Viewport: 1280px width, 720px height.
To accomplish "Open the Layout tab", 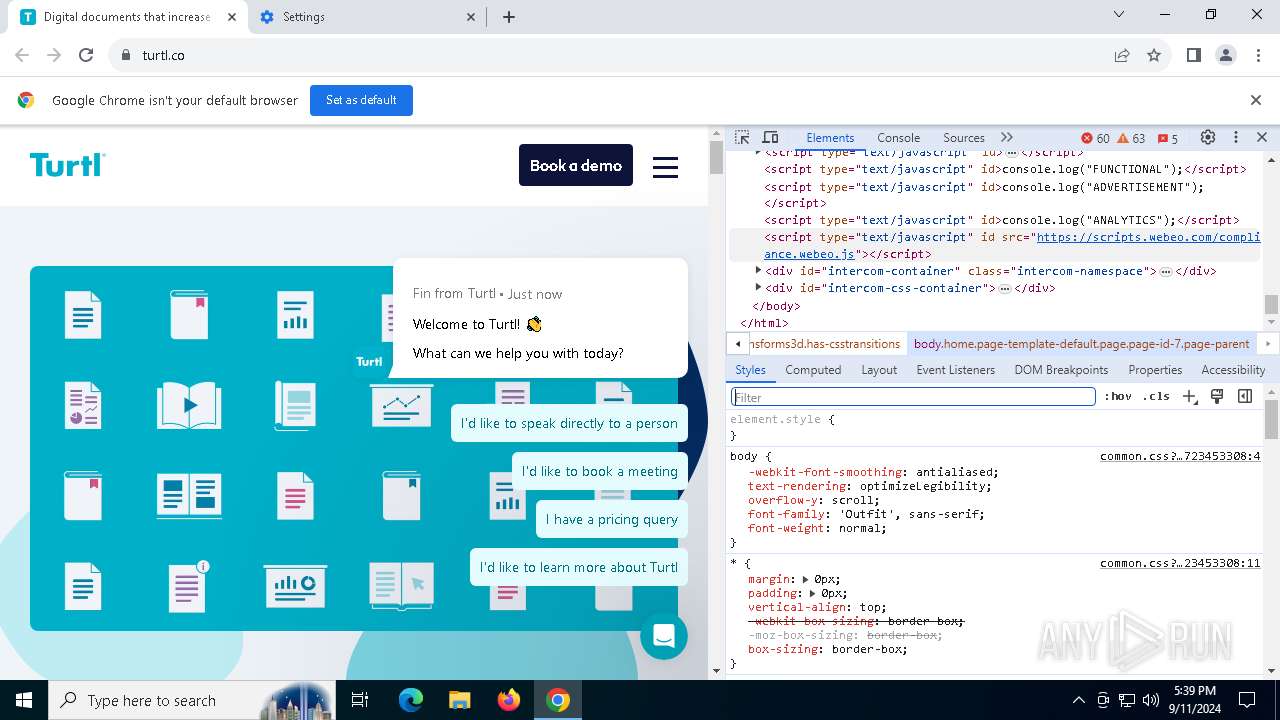I will coord(879,370).
